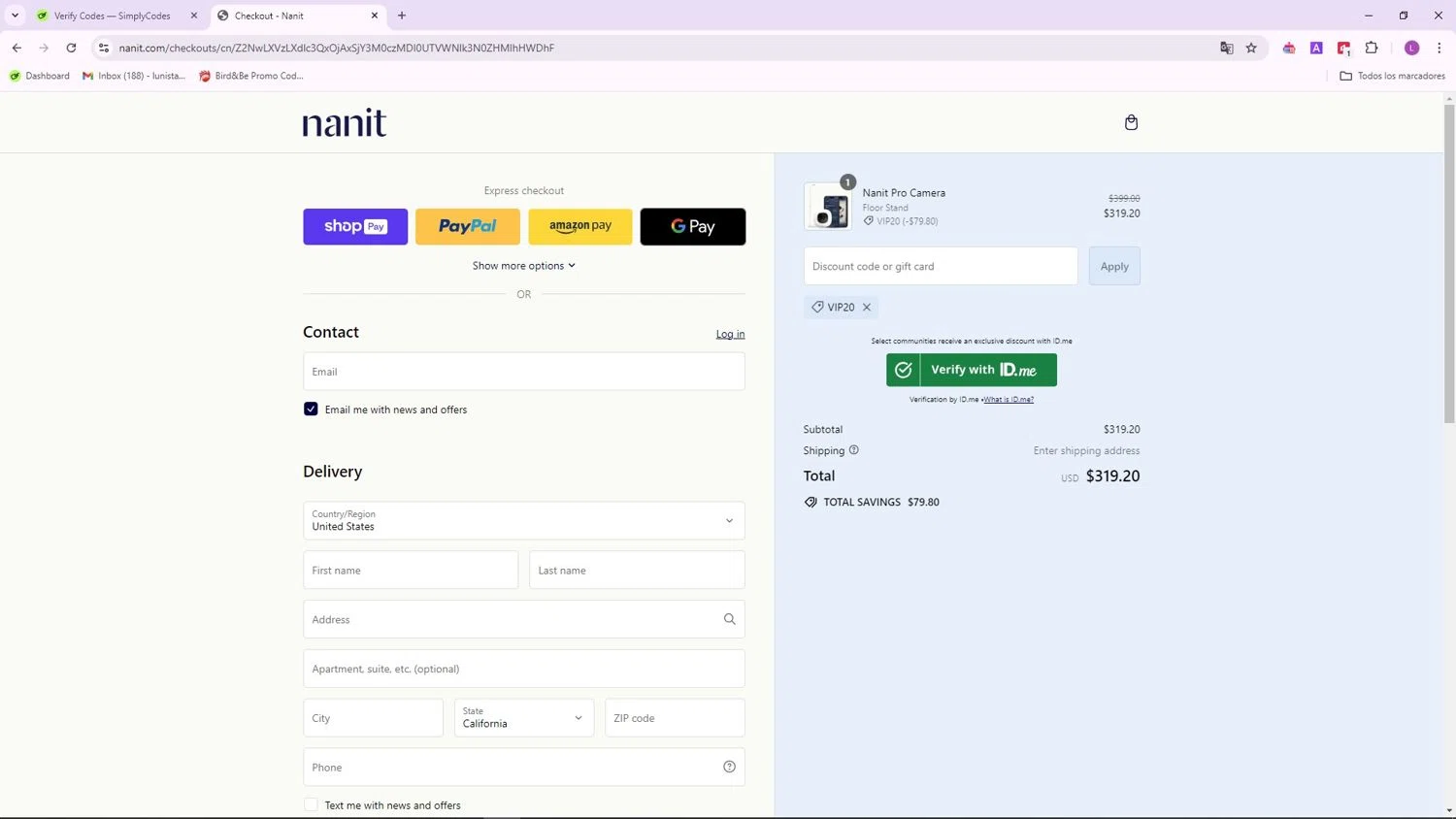Click the Shipping info question icon

(854, 450)
